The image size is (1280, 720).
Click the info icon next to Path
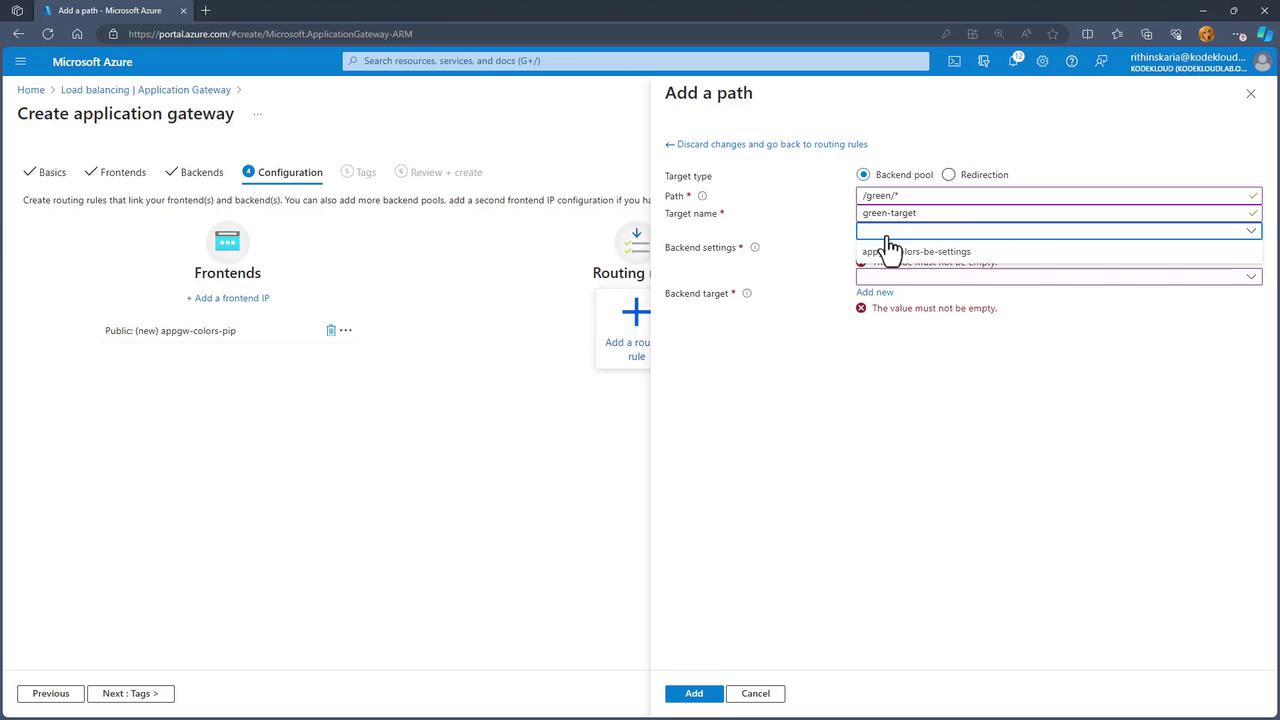click(702, 196)
